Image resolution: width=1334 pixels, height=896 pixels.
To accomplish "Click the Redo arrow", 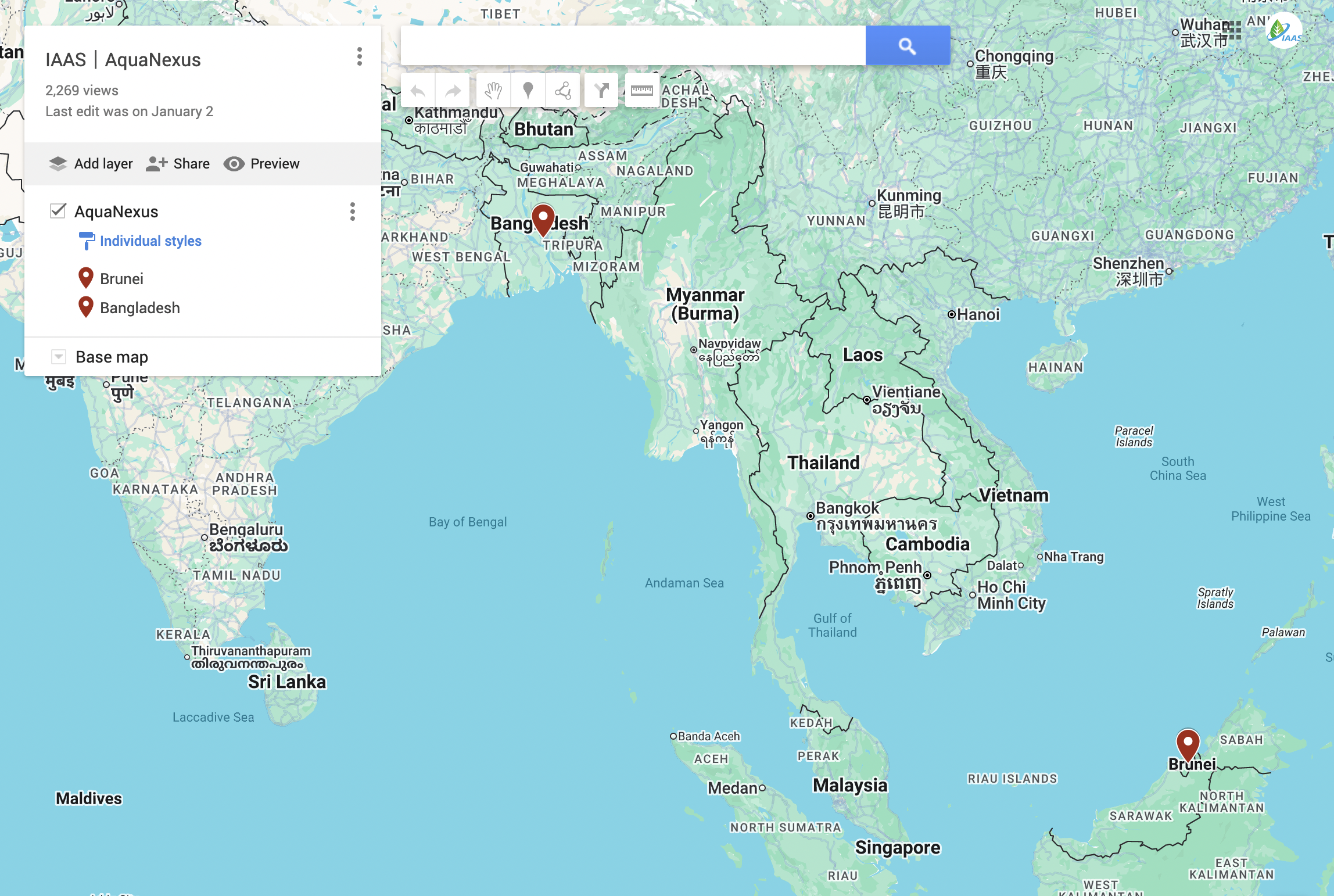I will [453, 90].
